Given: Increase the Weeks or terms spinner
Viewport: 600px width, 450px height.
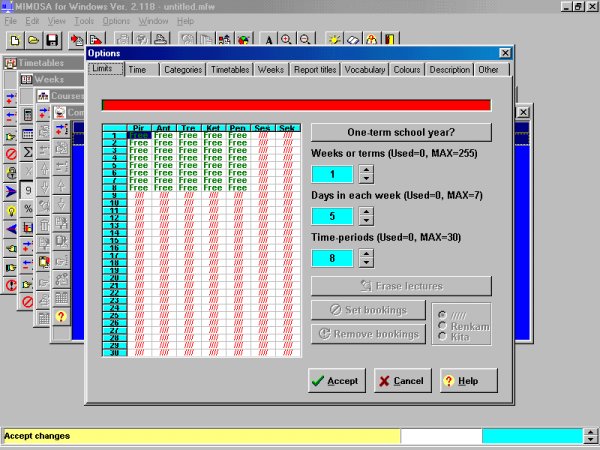Looking at the screenshot, I should tap(366, 170).
